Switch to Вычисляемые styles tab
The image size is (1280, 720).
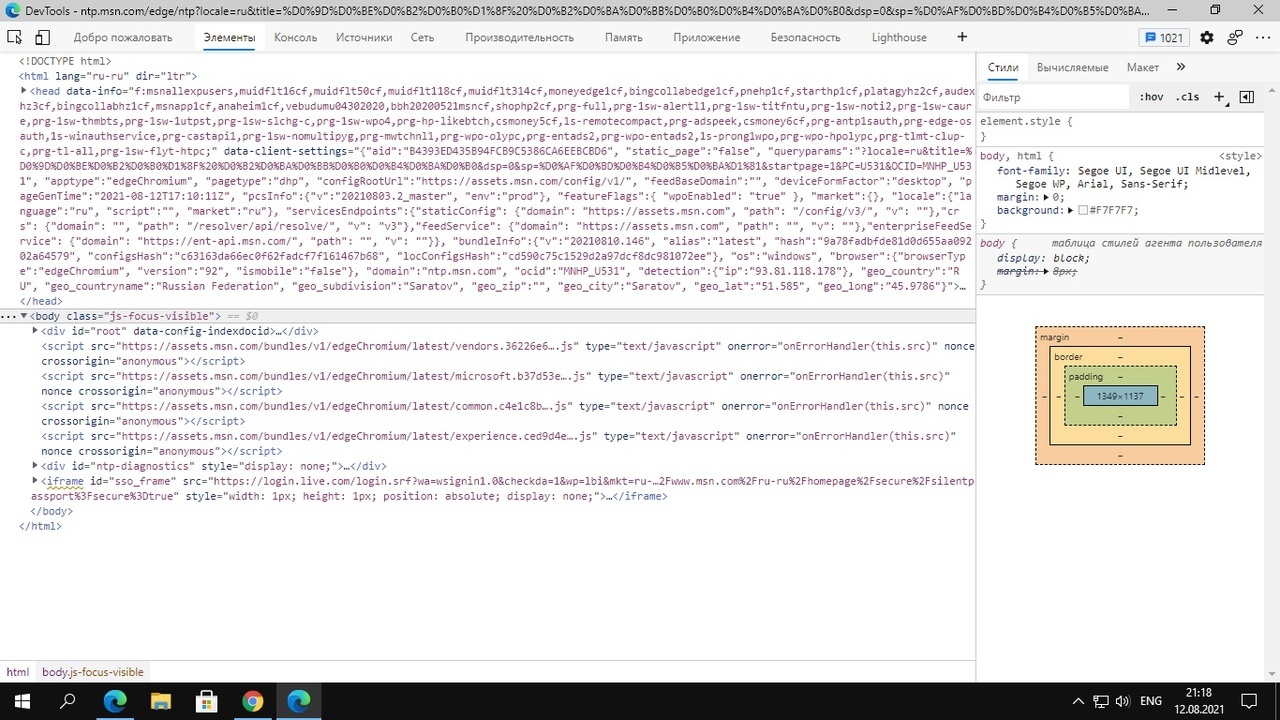click(x=1072, y=67)
